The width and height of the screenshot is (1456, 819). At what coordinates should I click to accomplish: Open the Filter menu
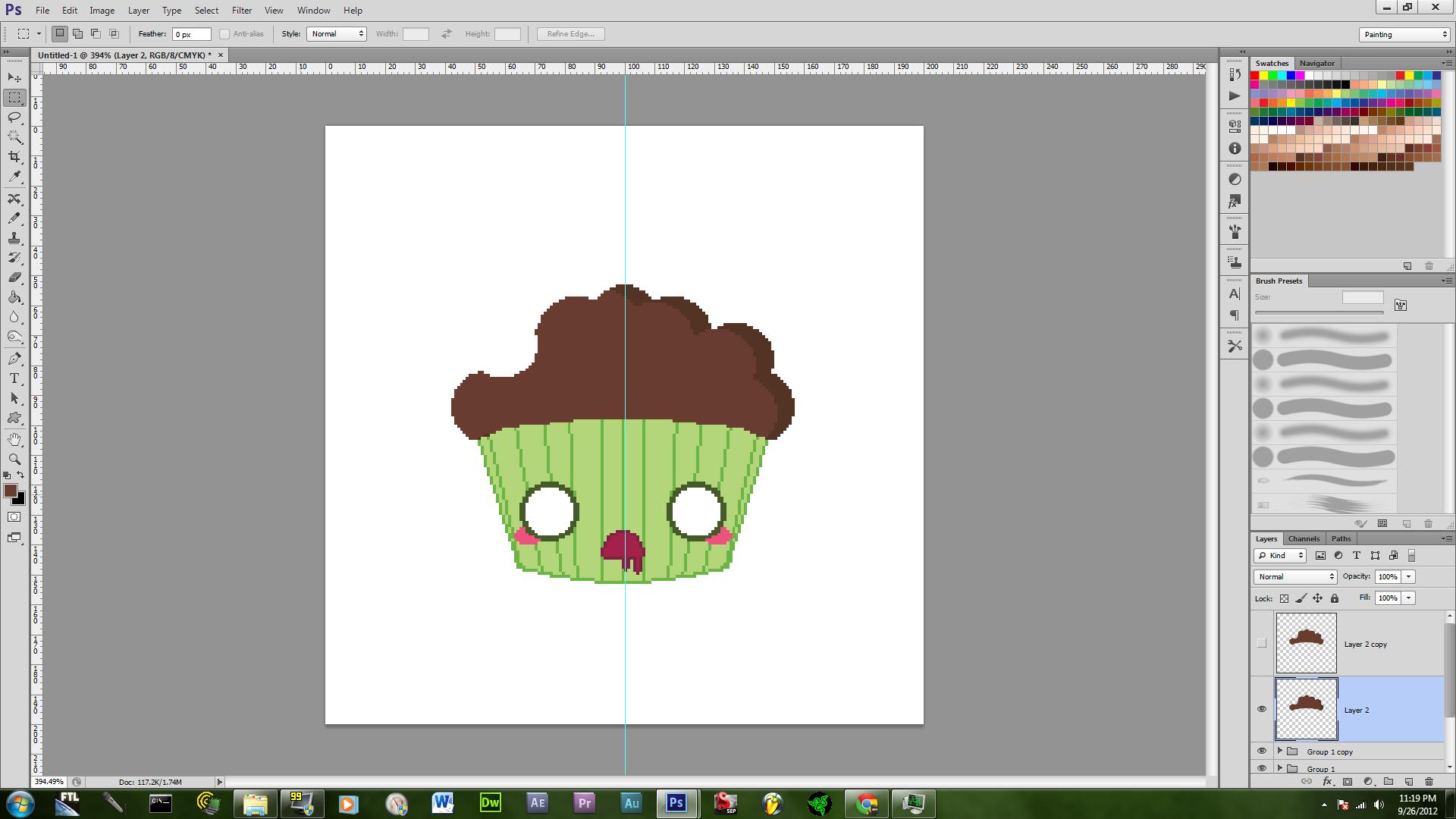click(242, 11)
